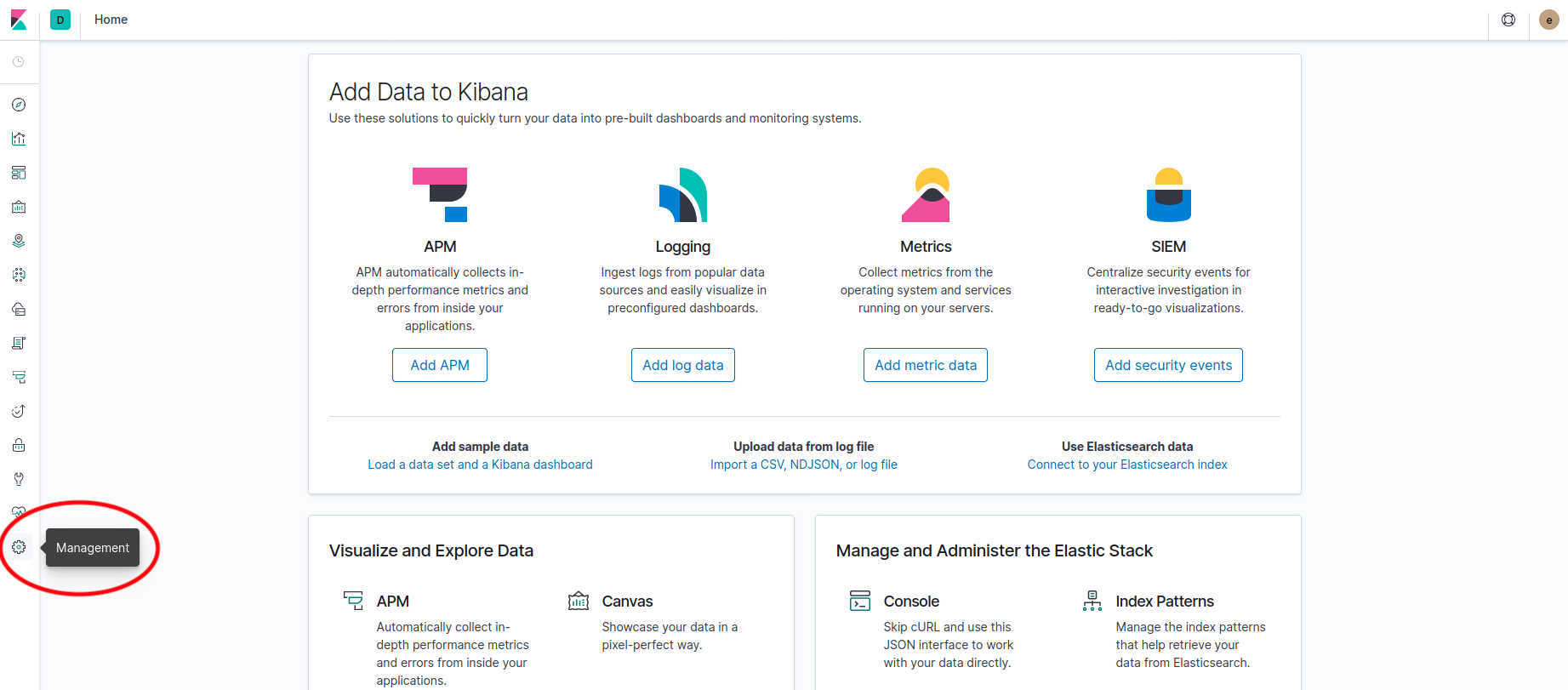Open Uptime icon in sidebar

point(19,411)
